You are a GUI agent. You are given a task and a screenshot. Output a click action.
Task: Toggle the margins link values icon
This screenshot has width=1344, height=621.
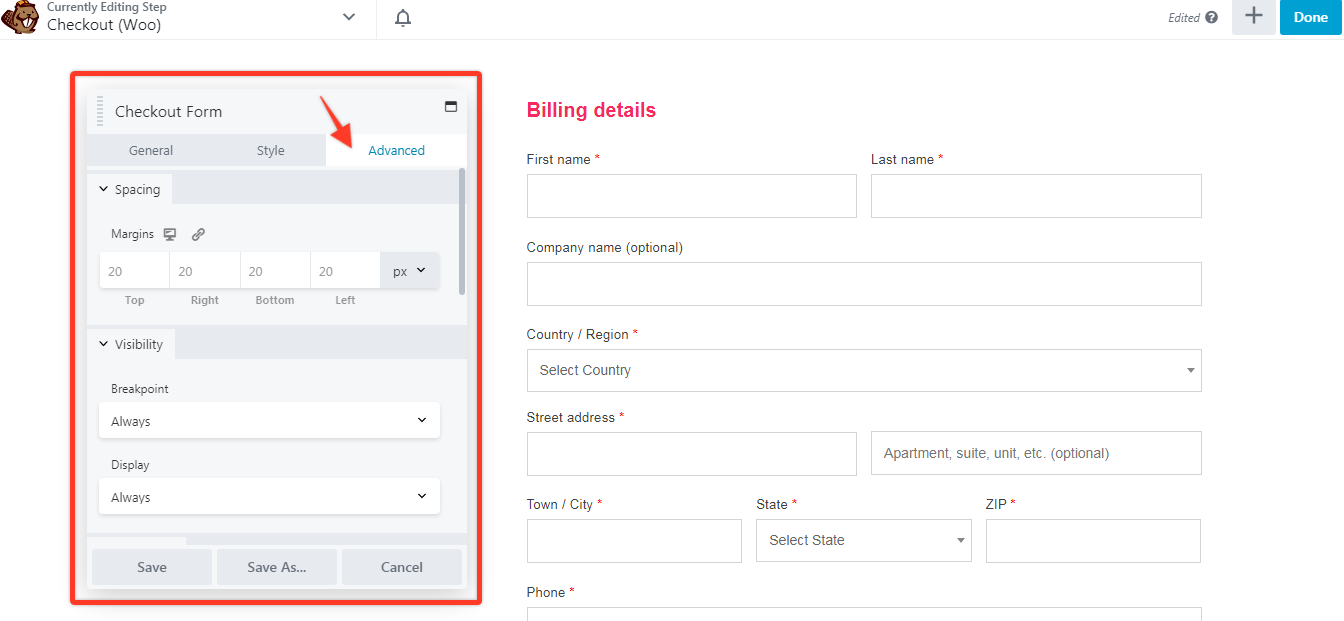pos(198,234)
